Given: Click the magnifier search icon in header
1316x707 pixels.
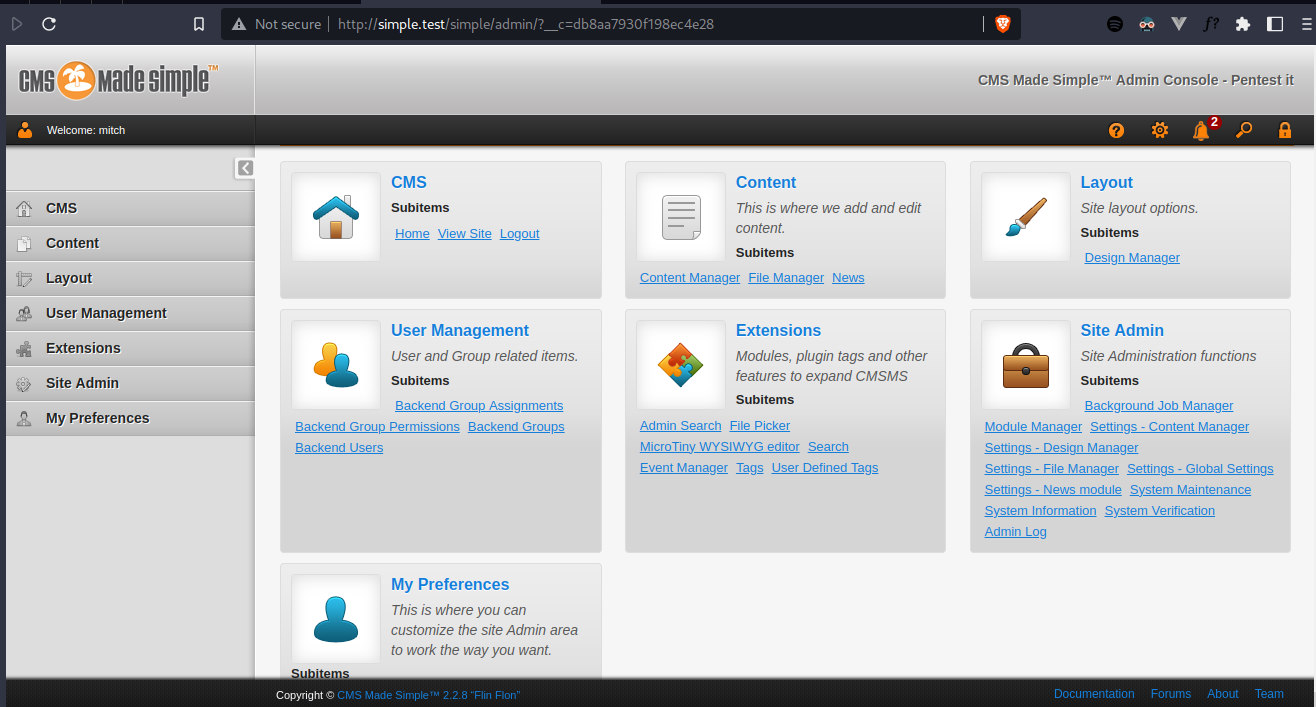Looking at the screenshot, I should (x=1244, y=130).
